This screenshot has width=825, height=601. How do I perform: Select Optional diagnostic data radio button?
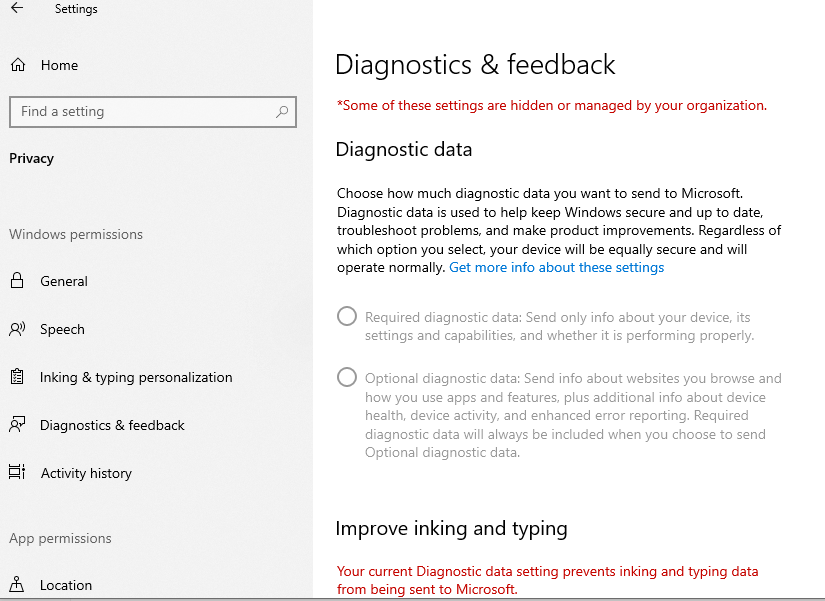click(347, 377)
